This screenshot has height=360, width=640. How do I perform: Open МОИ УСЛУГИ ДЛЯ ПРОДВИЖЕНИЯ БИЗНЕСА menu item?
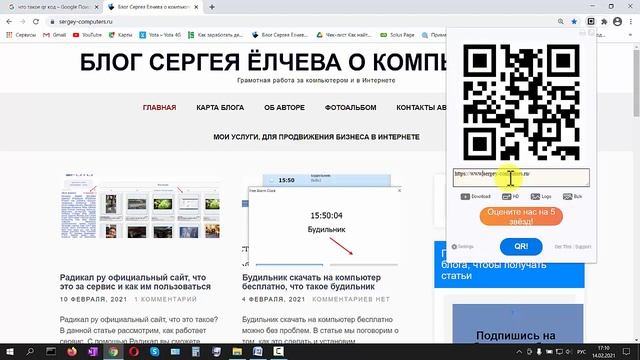pyautogui.click(x=316, y=137)
